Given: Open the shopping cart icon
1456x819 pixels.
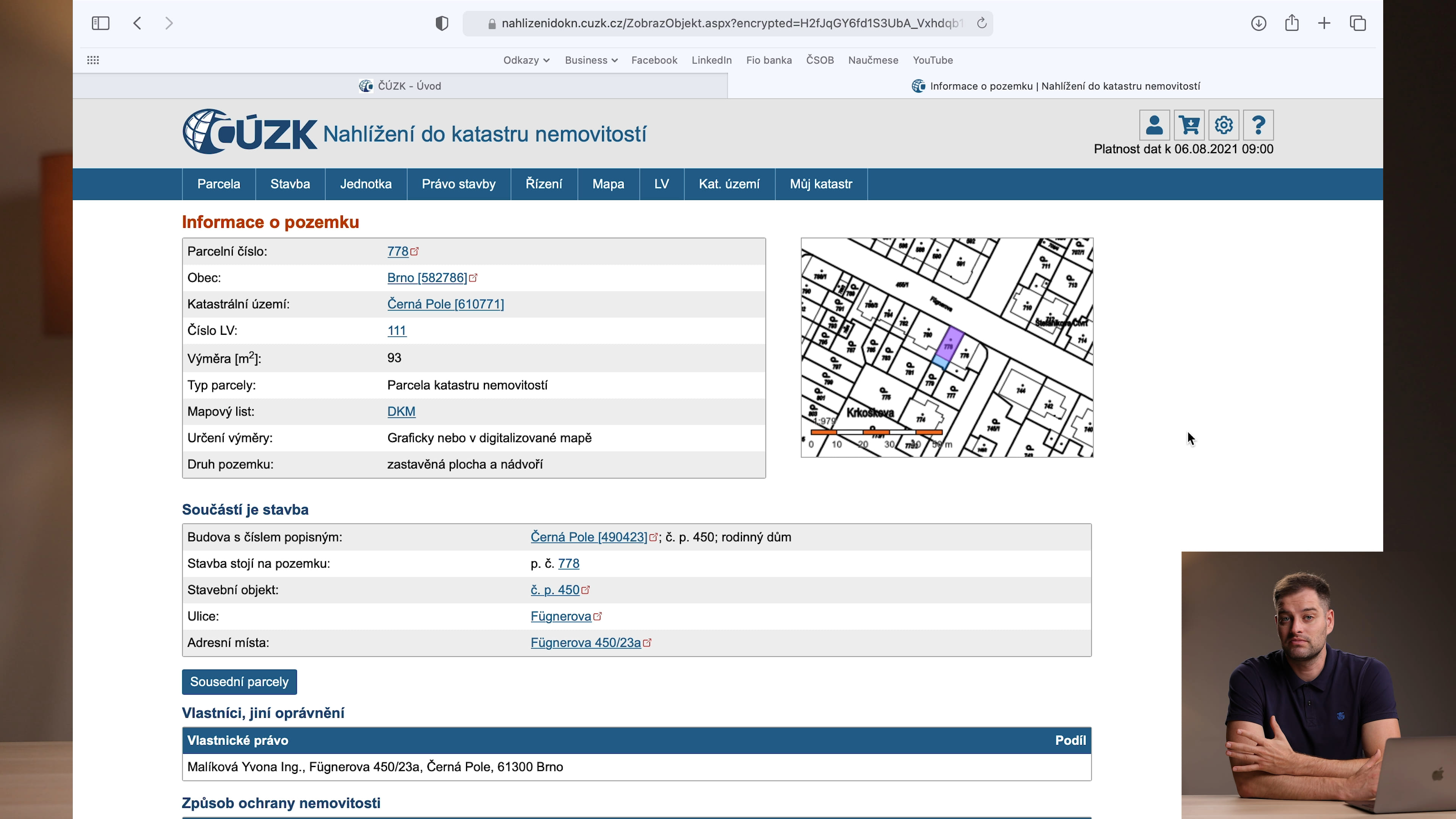Looking at the screenshot, I should pos(1189,125).
